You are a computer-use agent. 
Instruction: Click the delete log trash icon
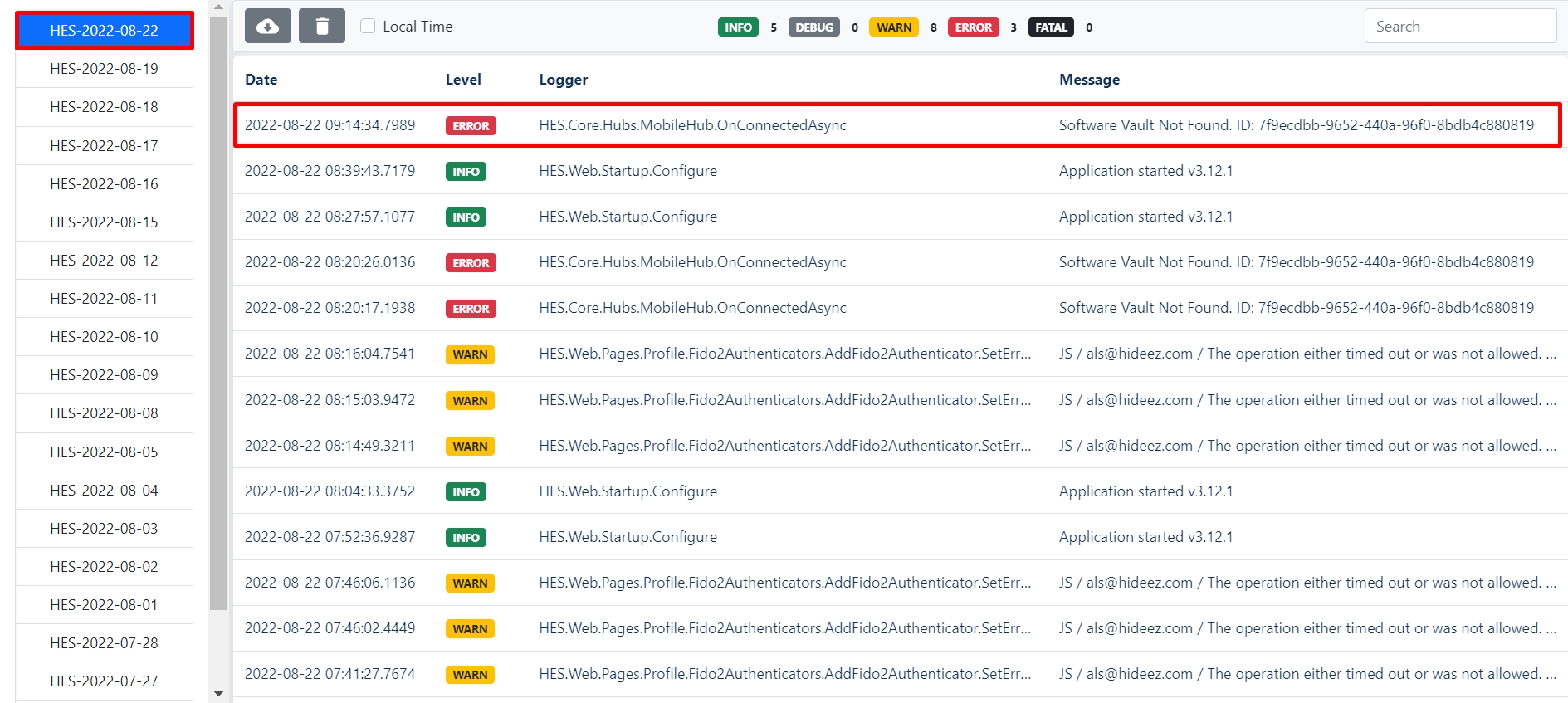322,27
